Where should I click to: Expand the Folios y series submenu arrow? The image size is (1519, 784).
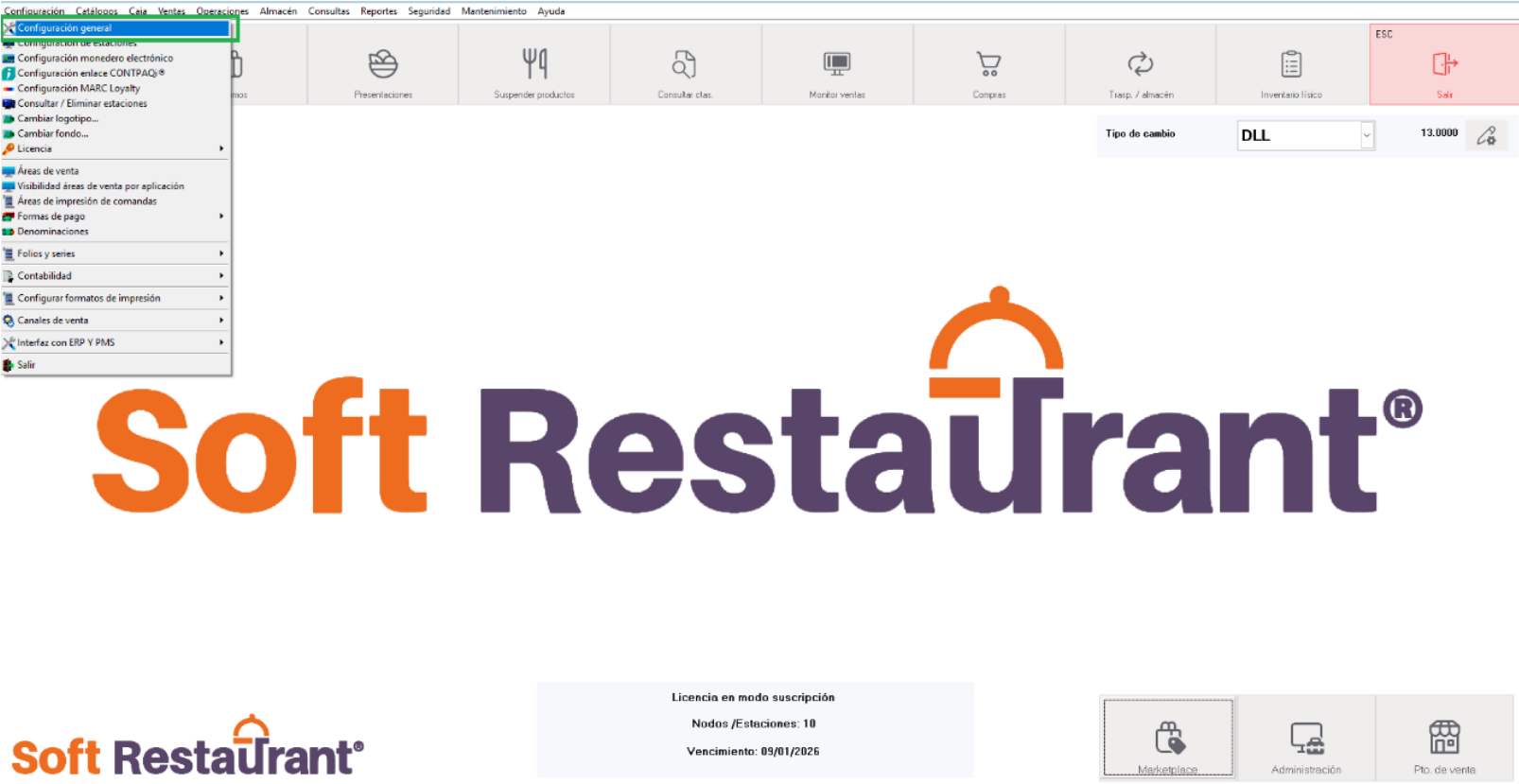[x=221, y=253]
